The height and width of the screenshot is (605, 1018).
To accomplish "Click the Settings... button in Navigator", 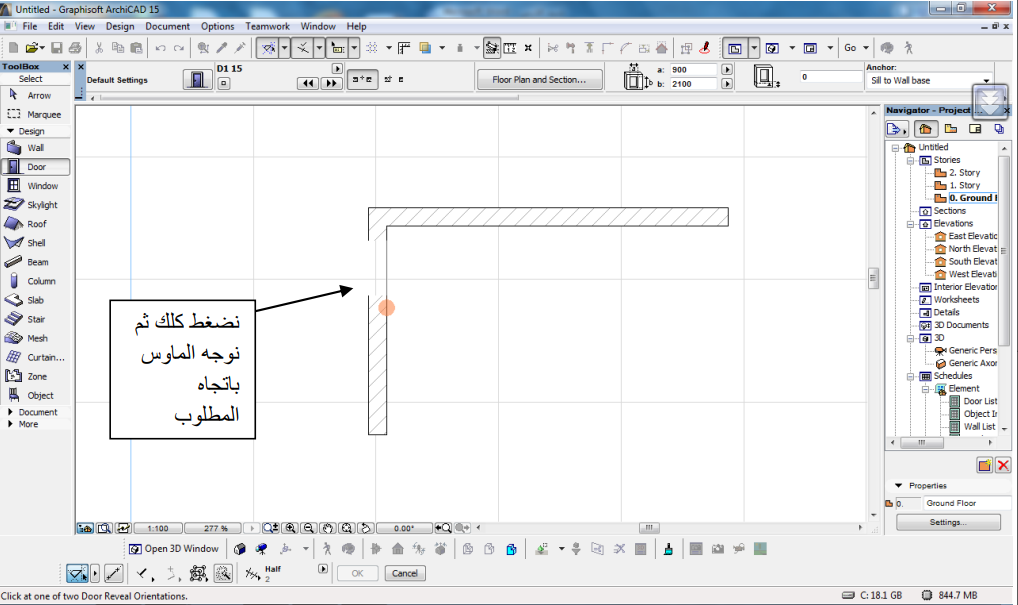I will [x=947, y=522].
